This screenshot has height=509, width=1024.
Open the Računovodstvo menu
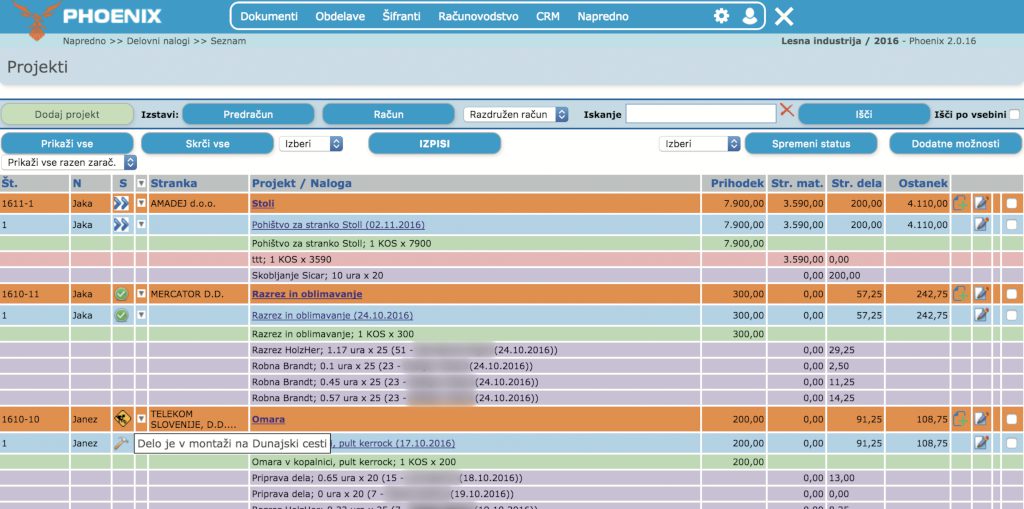[x=480, y=17]
